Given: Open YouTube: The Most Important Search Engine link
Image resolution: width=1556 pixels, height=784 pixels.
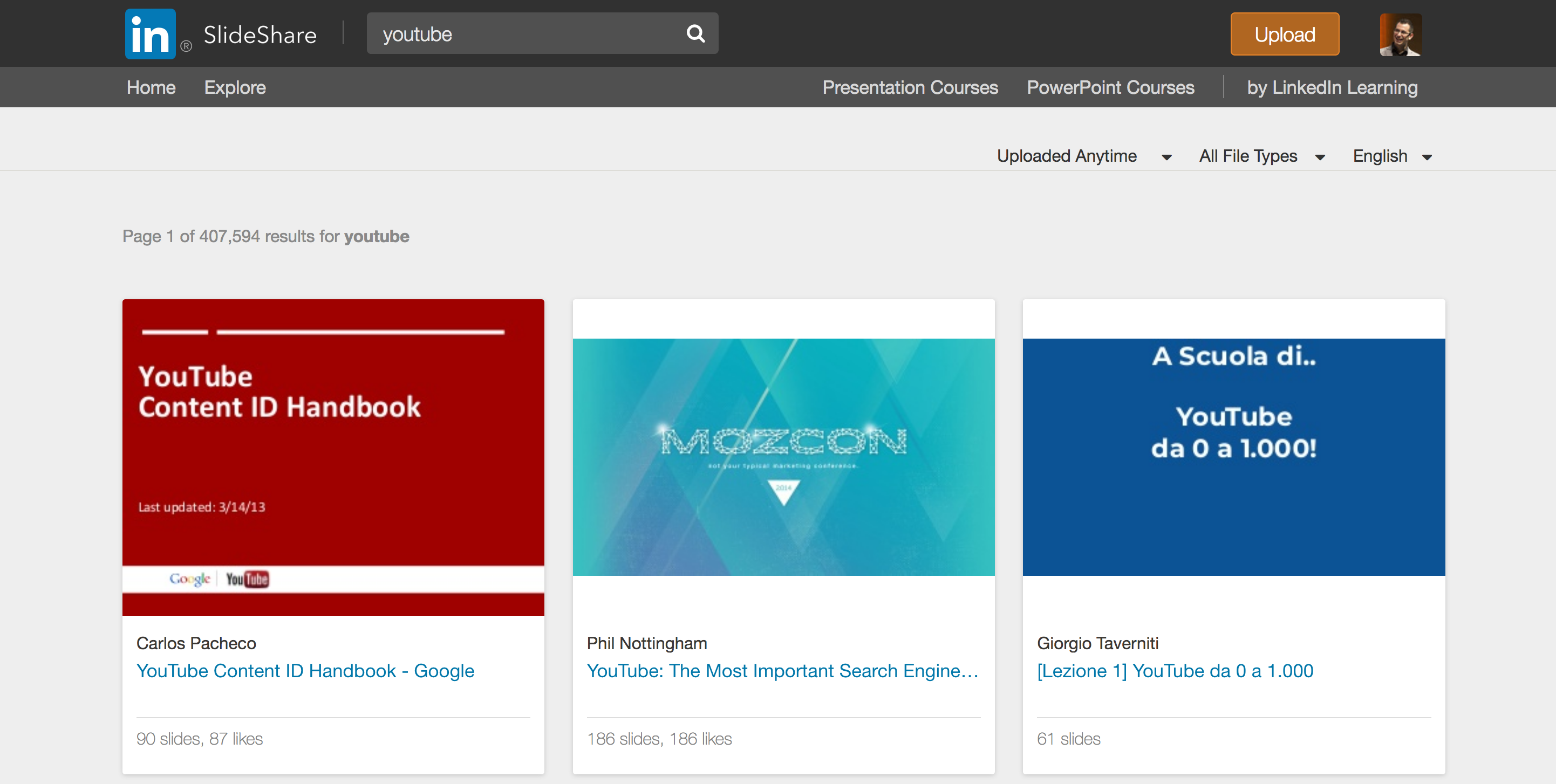Looking at the screenshot, I should click(x=782, y=671).
